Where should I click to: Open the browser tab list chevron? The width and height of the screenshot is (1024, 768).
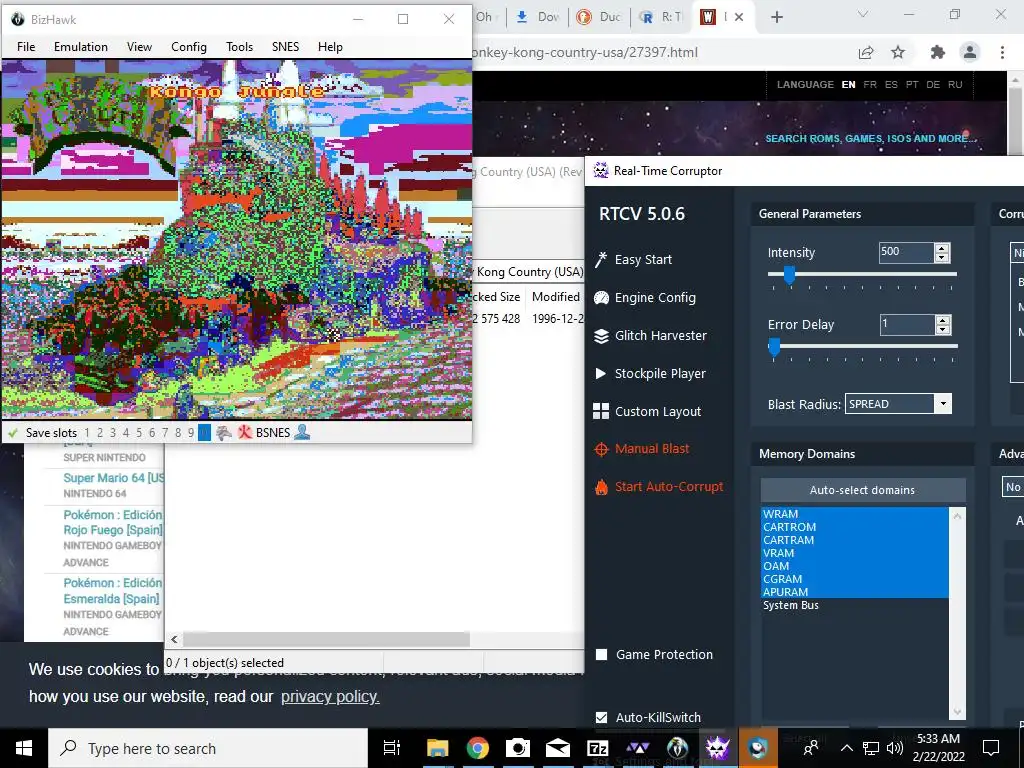pos(863,14)
